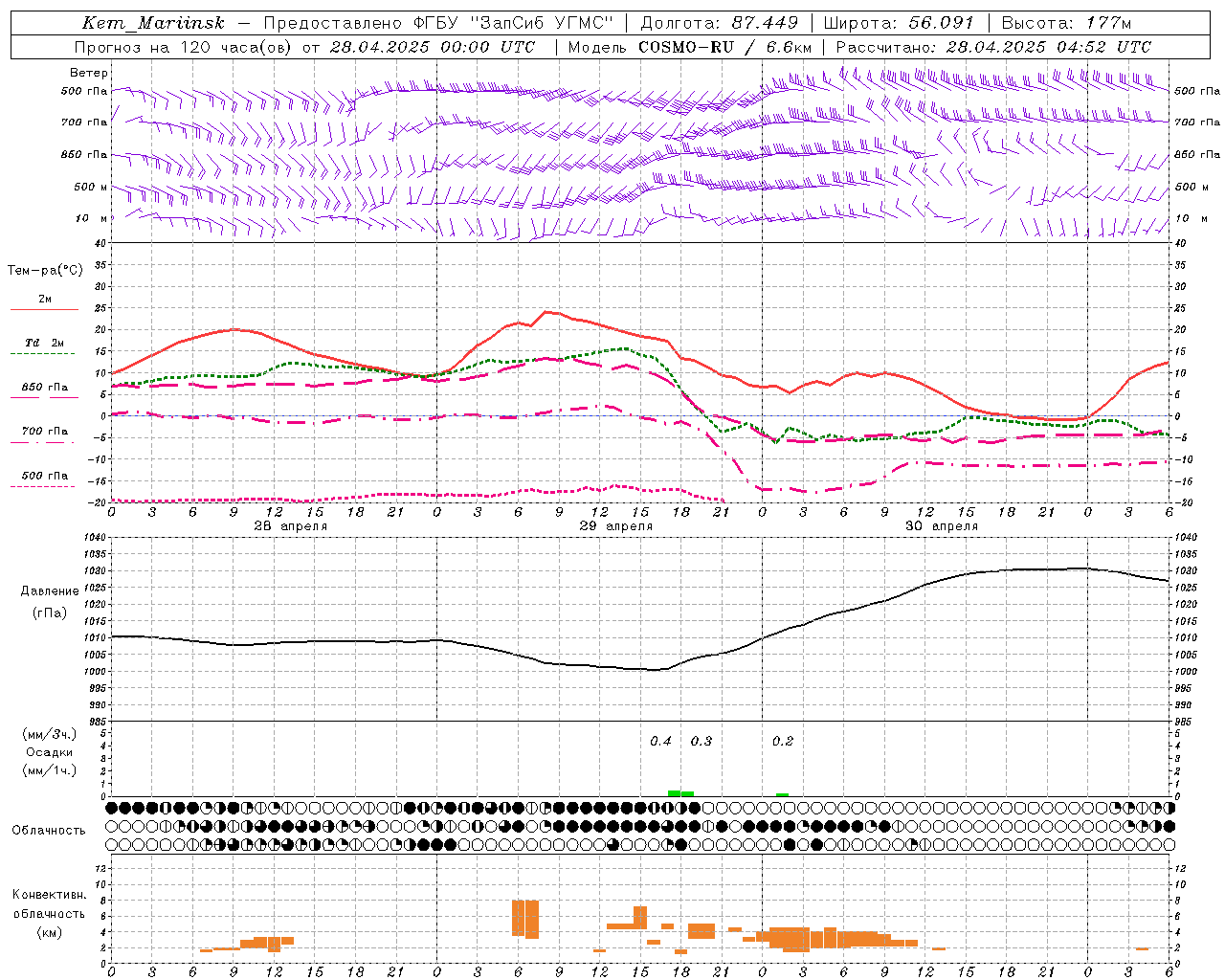This screenshot has height=980, width=1225.
Task: Click the '(км)' unit under convective cloudiness
Action: point(50,932)
